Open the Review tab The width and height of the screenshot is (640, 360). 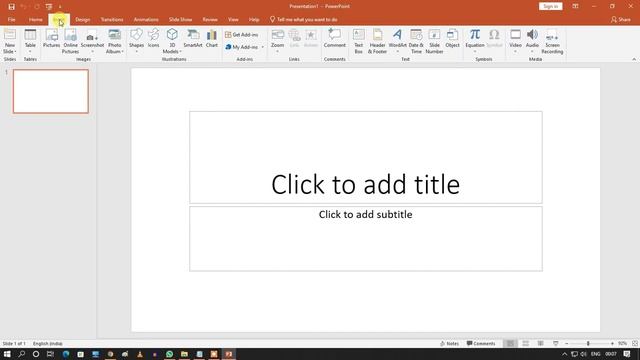click(x=210, y=20)
